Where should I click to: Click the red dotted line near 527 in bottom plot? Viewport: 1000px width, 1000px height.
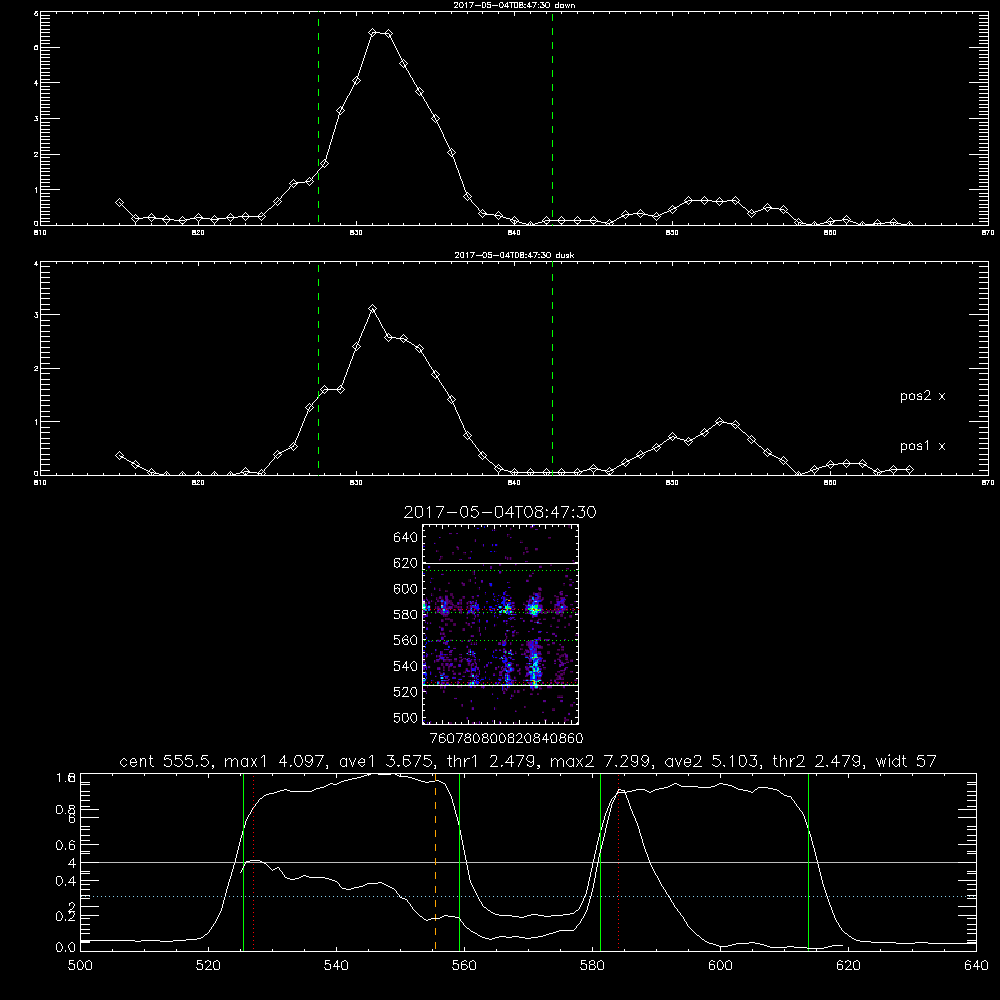pos(254,862)
